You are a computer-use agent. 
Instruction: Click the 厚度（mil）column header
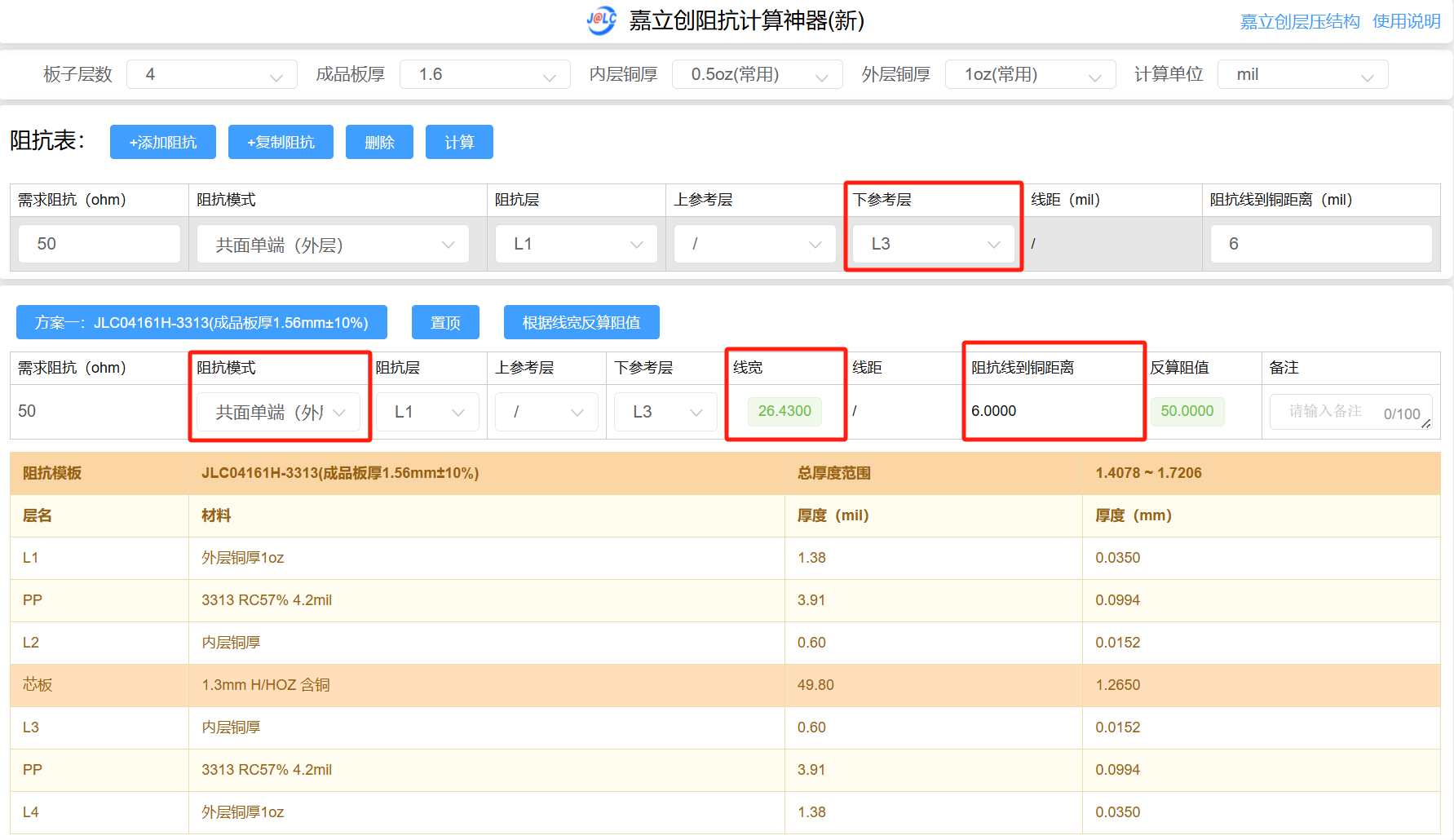tap(833, 515)
